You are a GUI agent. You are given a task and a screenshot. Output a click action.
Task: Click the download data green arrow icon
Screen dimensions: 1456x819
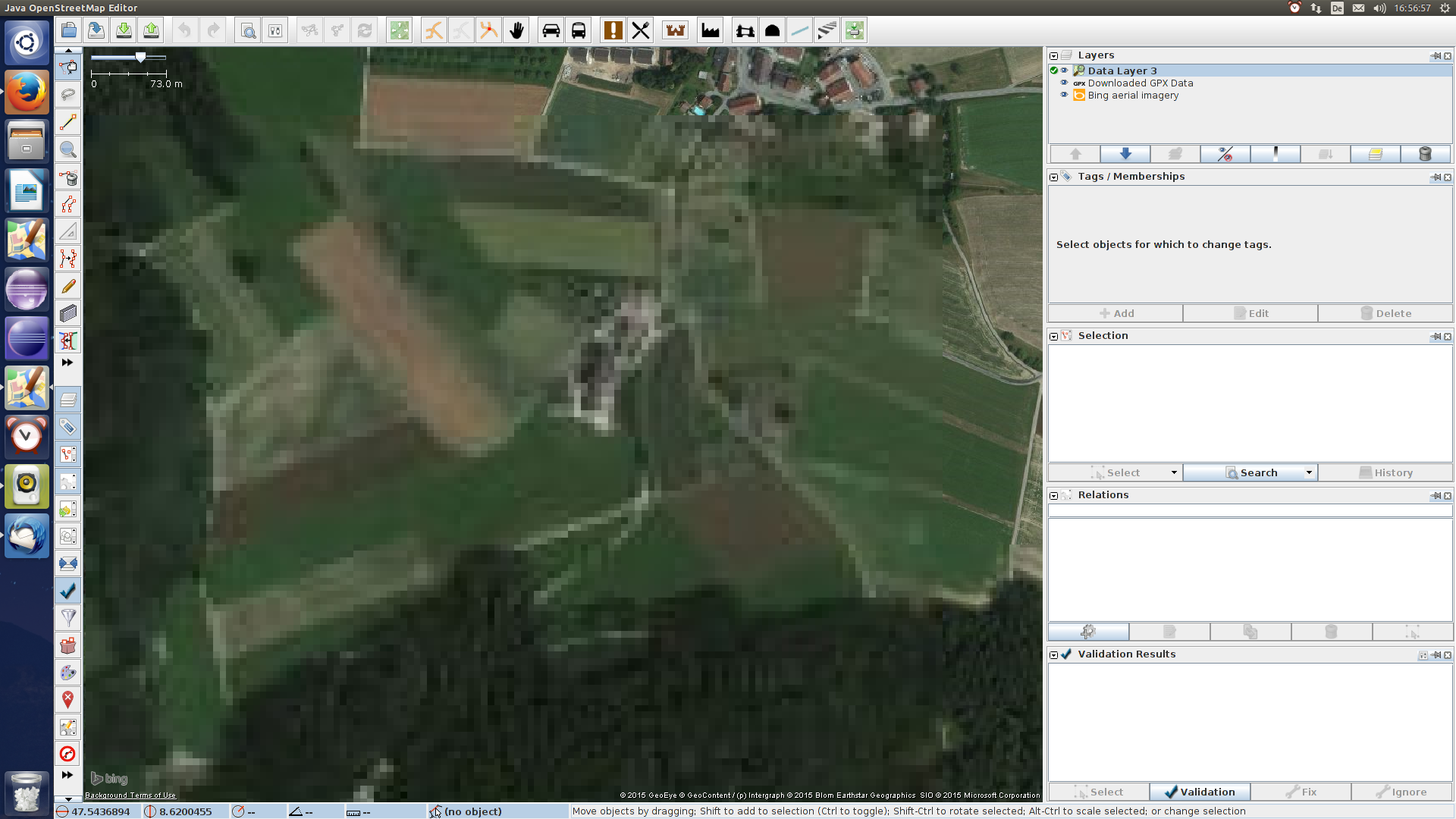coord(124,30)
